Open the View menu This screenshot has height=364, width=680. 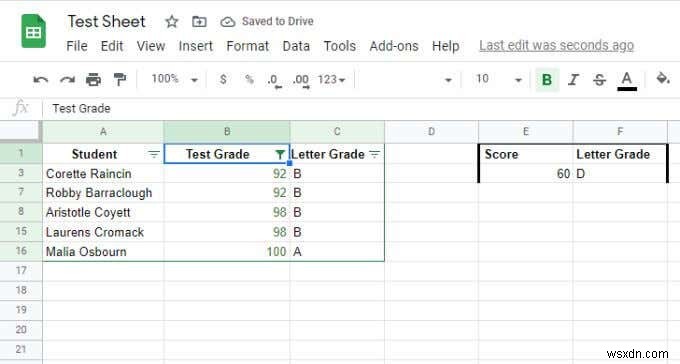click(x=150, y=46)
